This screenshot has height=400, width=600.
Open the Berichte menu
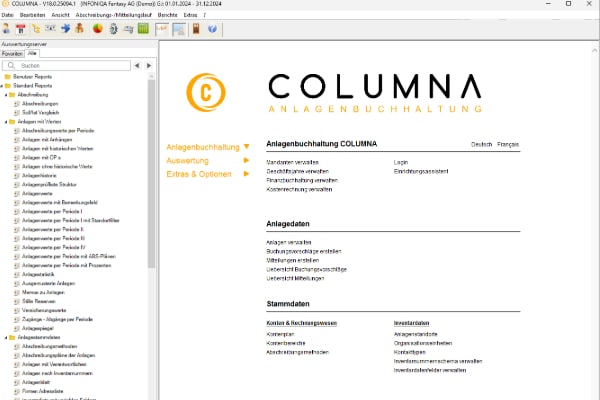pyautogui.click(x=168, y=15)
